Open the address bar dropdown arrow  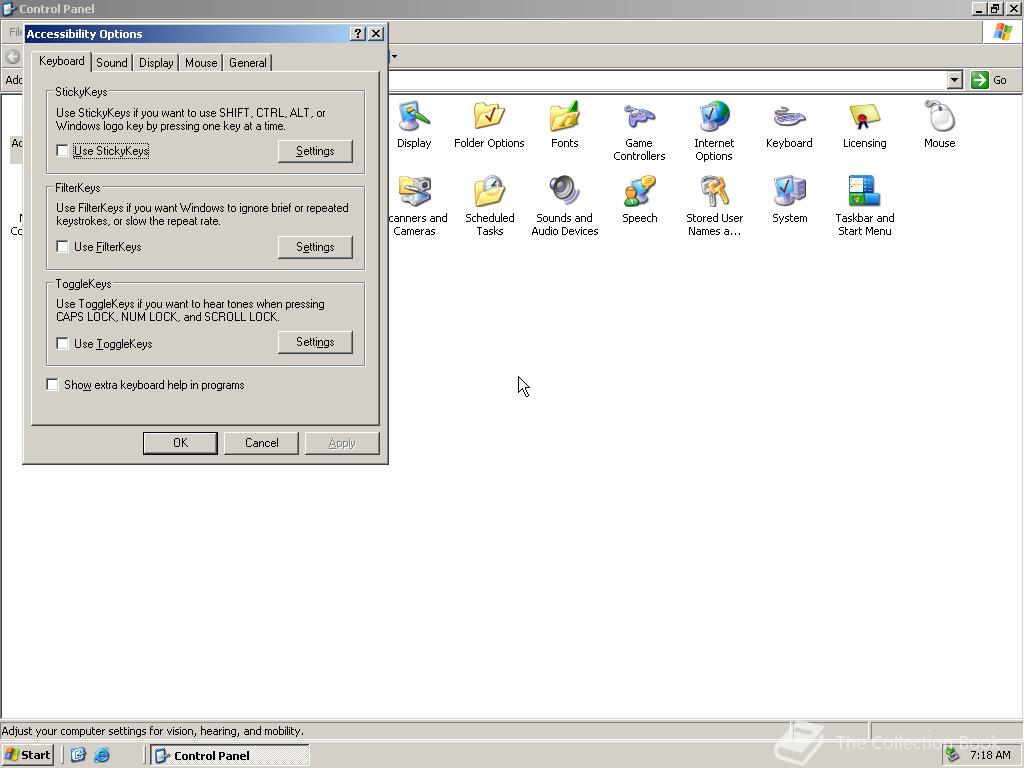(x=955, y=80)
